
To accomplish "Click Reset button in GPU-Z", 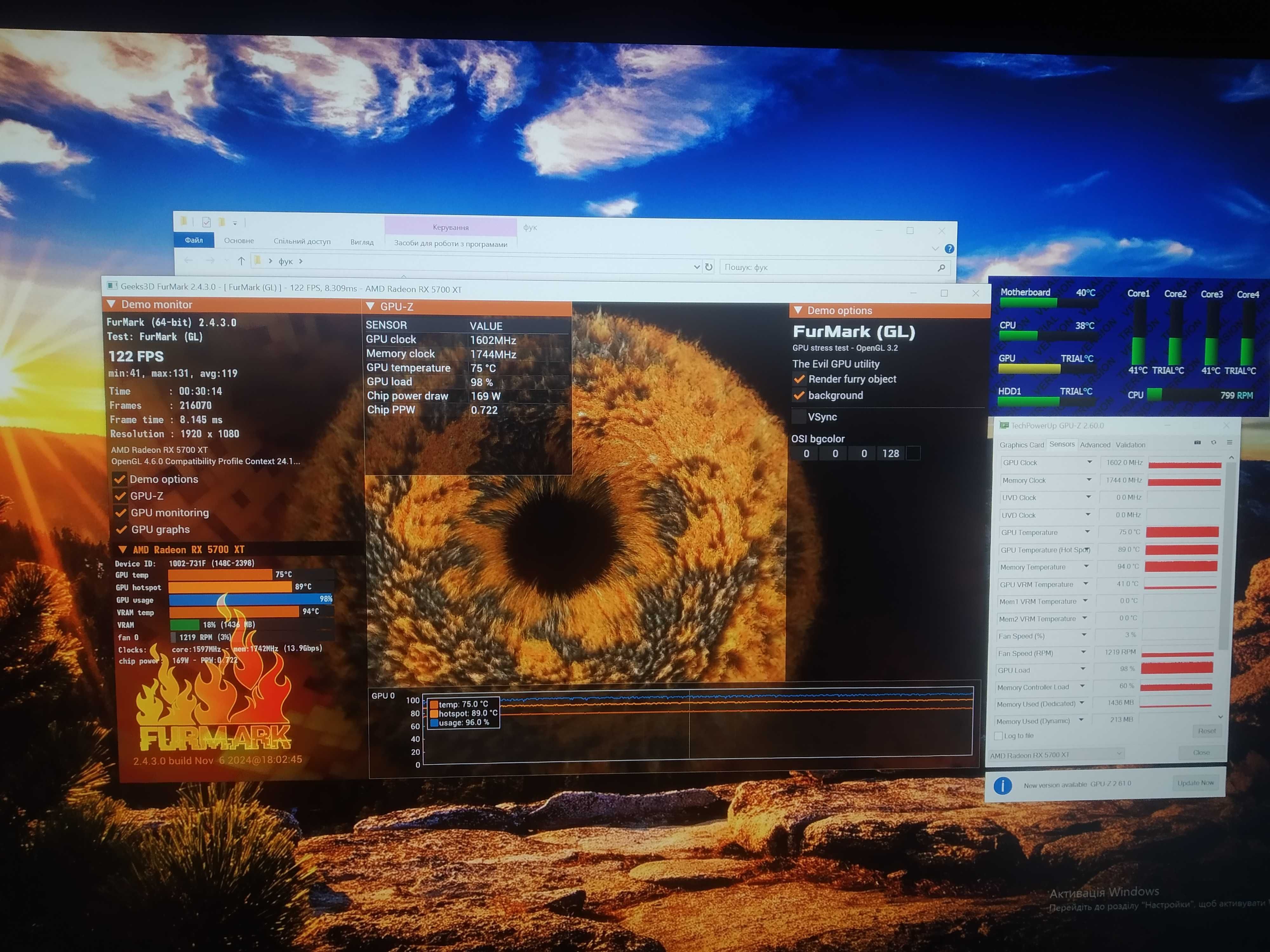I will point(1206,731).
